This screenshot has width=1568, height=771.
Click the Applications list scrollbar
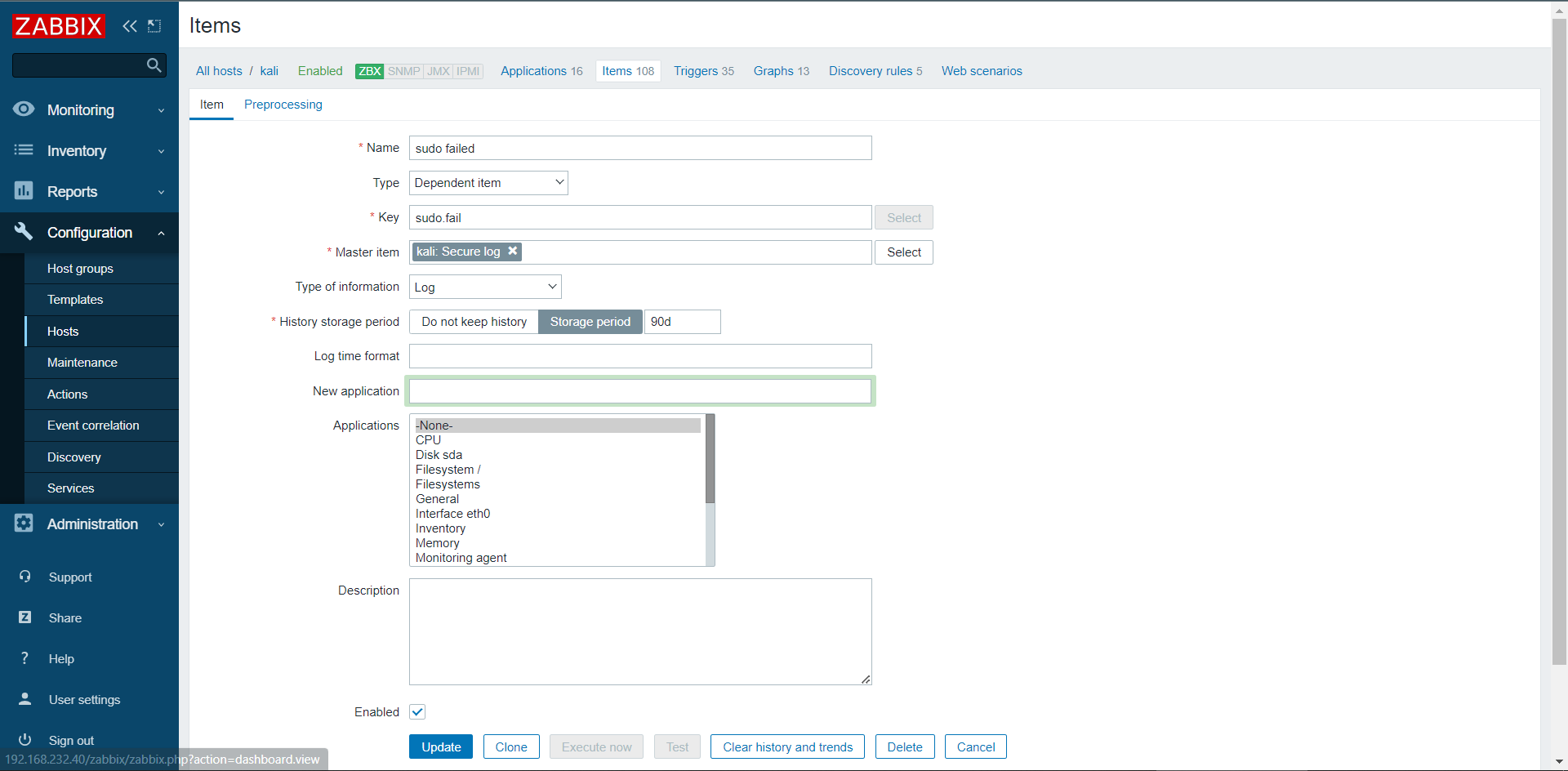tap(710, 459)
